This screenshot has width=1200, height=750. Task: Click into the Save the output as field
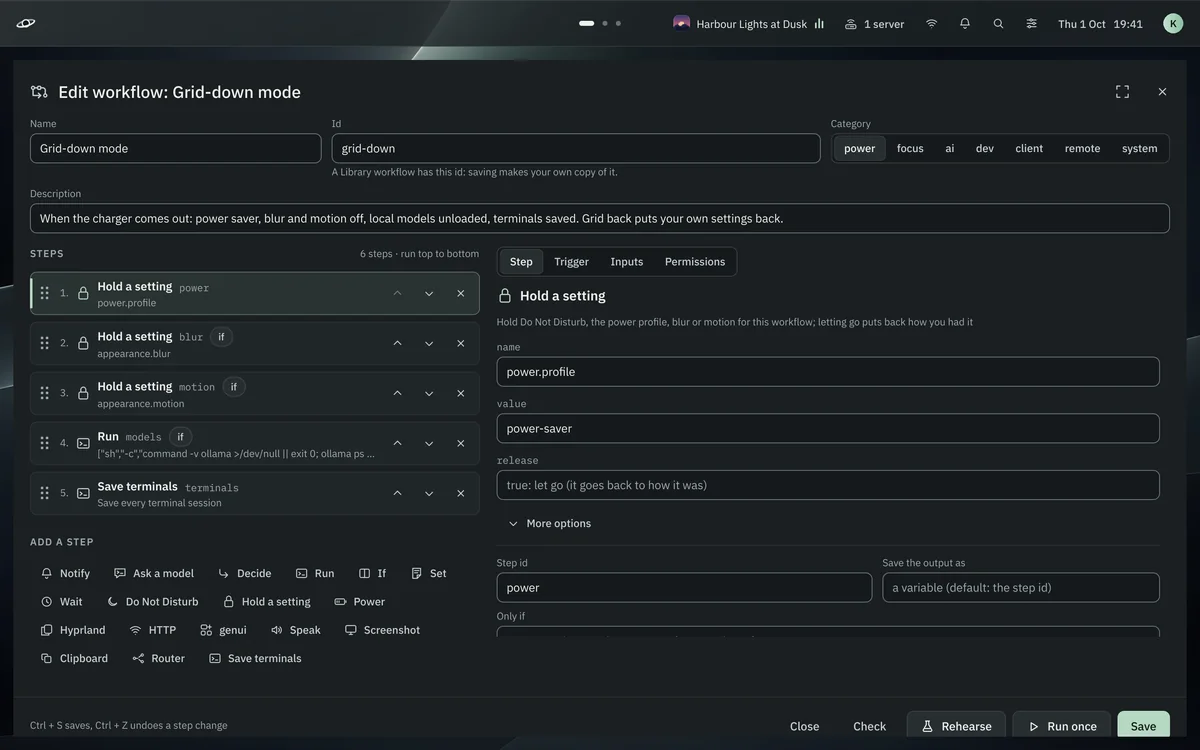coord(1021,587)
